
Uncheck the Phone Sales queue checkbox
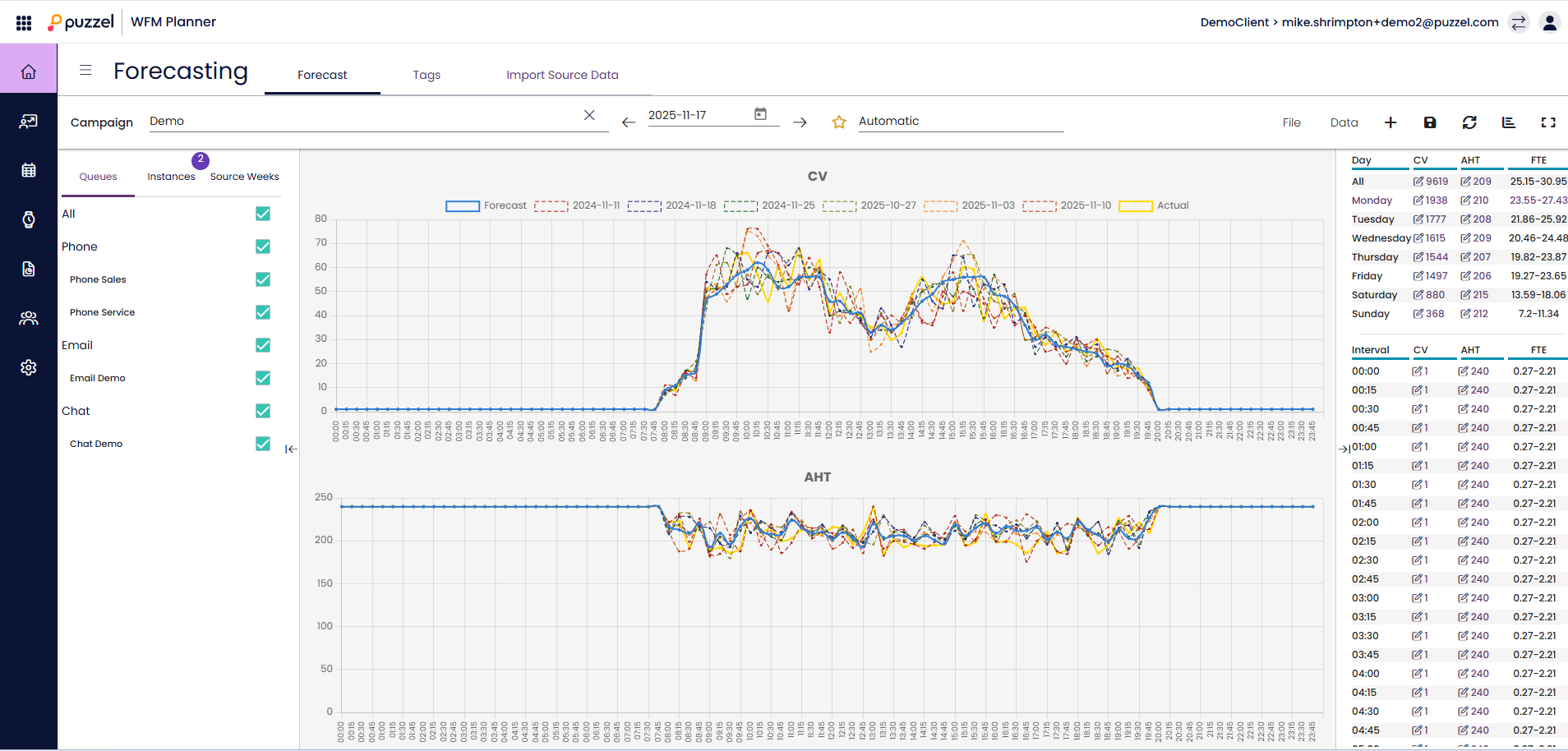tap(263, 279)
